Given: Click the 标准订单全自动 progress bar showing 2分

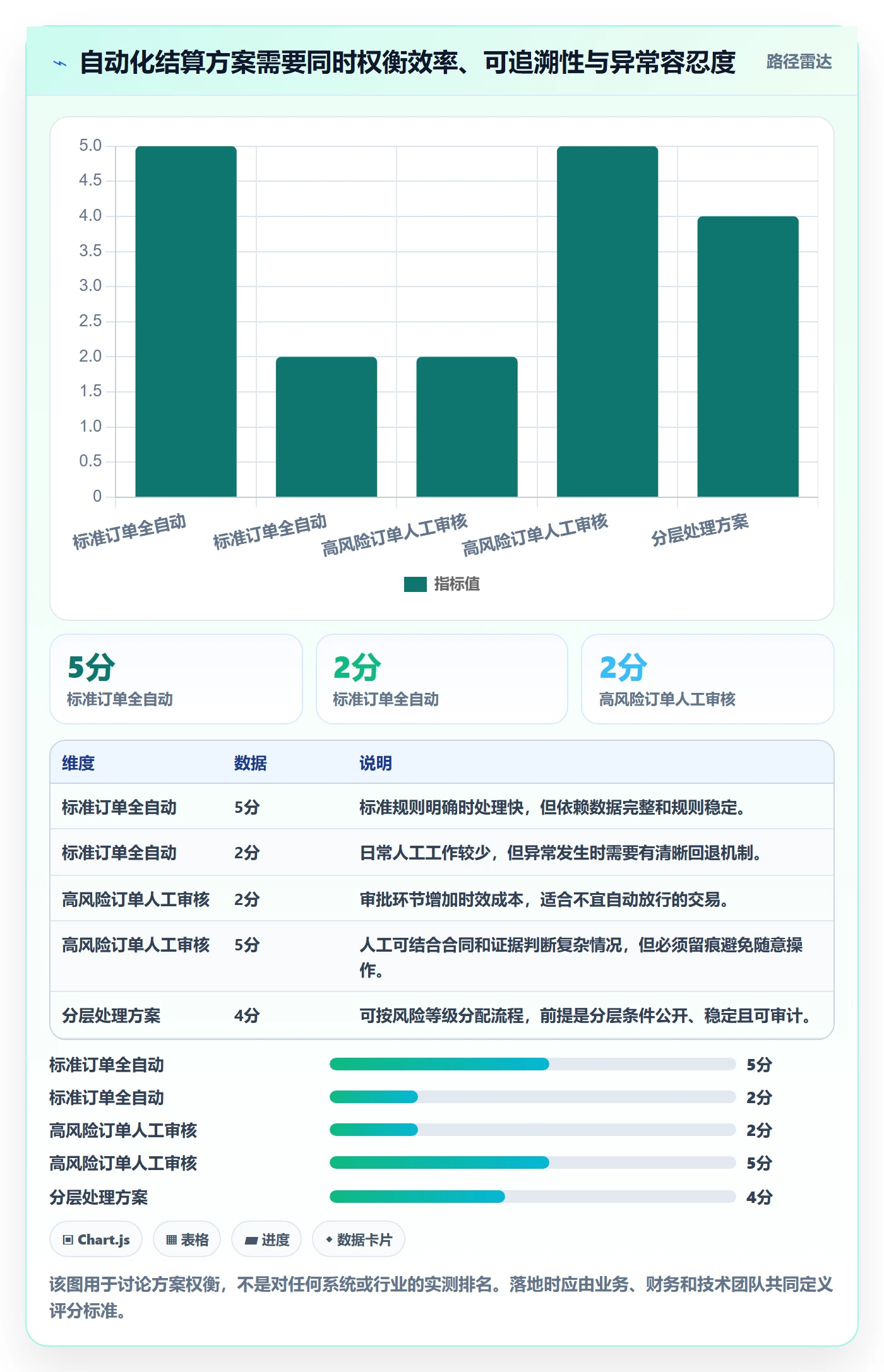Looking at the screenshot, I should coord(533,1097).
